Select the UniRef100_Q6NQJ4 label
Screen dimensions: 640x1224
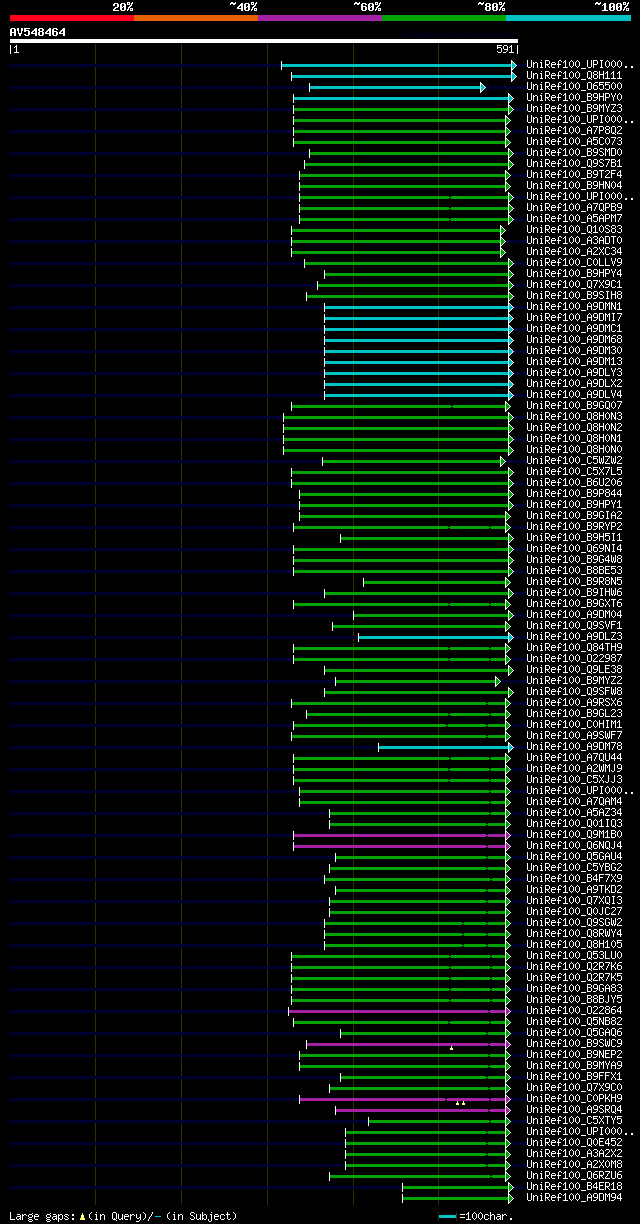pyautogui.click(x=574, y=845)
